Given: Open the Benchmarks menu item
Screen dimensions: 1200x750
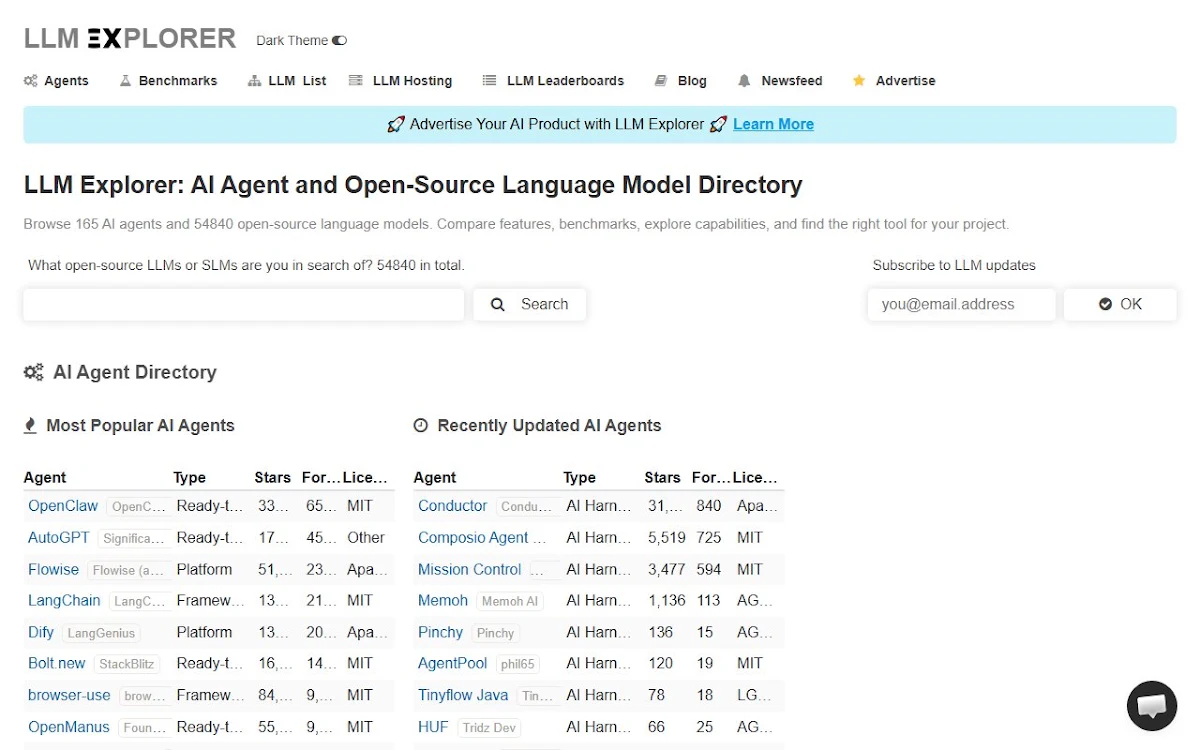Looking at the screenshot, I should point(168,81).
